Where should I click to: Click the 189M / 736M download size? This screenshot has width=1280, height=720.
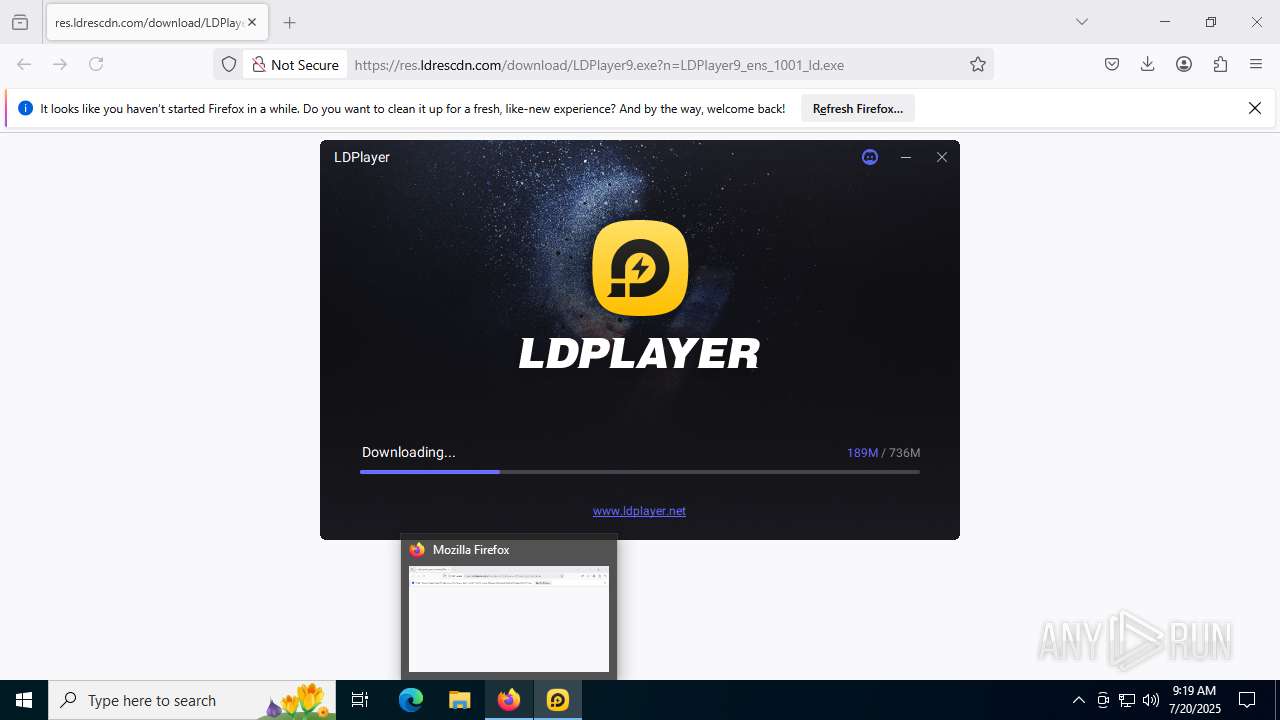pyautogui.click(x=883, y=453)
